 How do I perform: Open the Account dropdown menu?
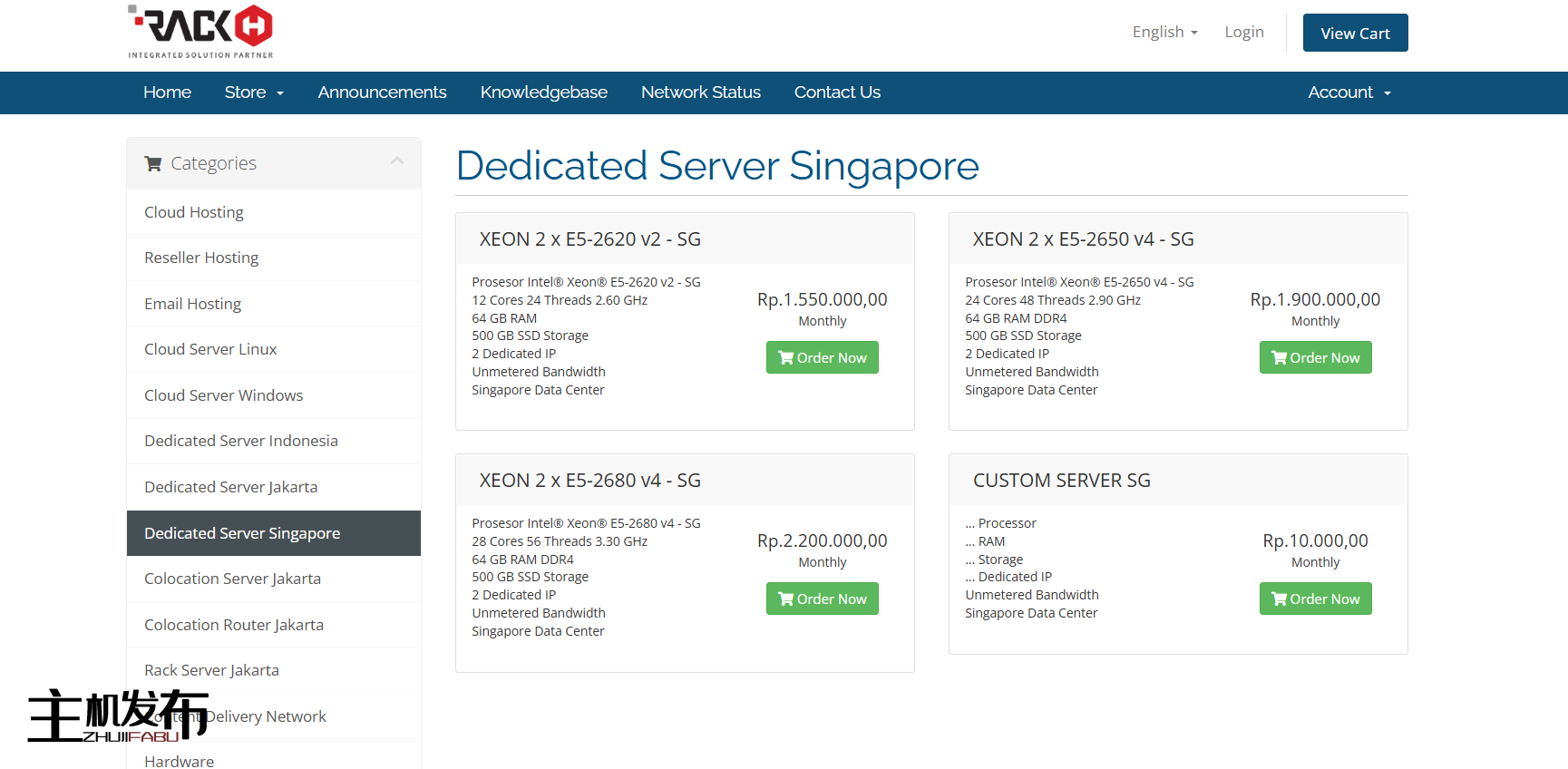pos(1349,92)
